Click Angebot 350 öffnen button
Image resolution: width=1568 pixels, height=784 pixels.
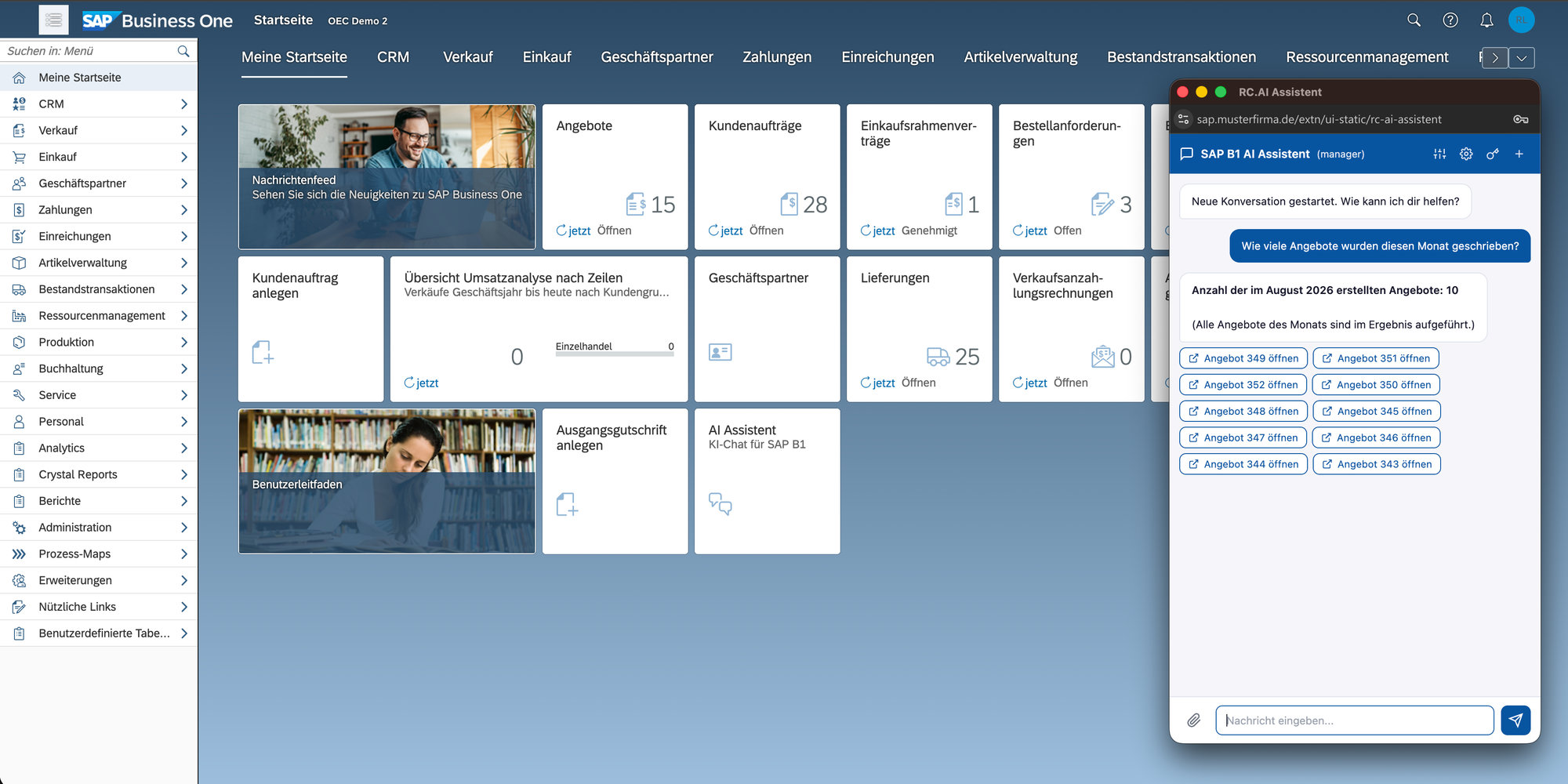1377,385
